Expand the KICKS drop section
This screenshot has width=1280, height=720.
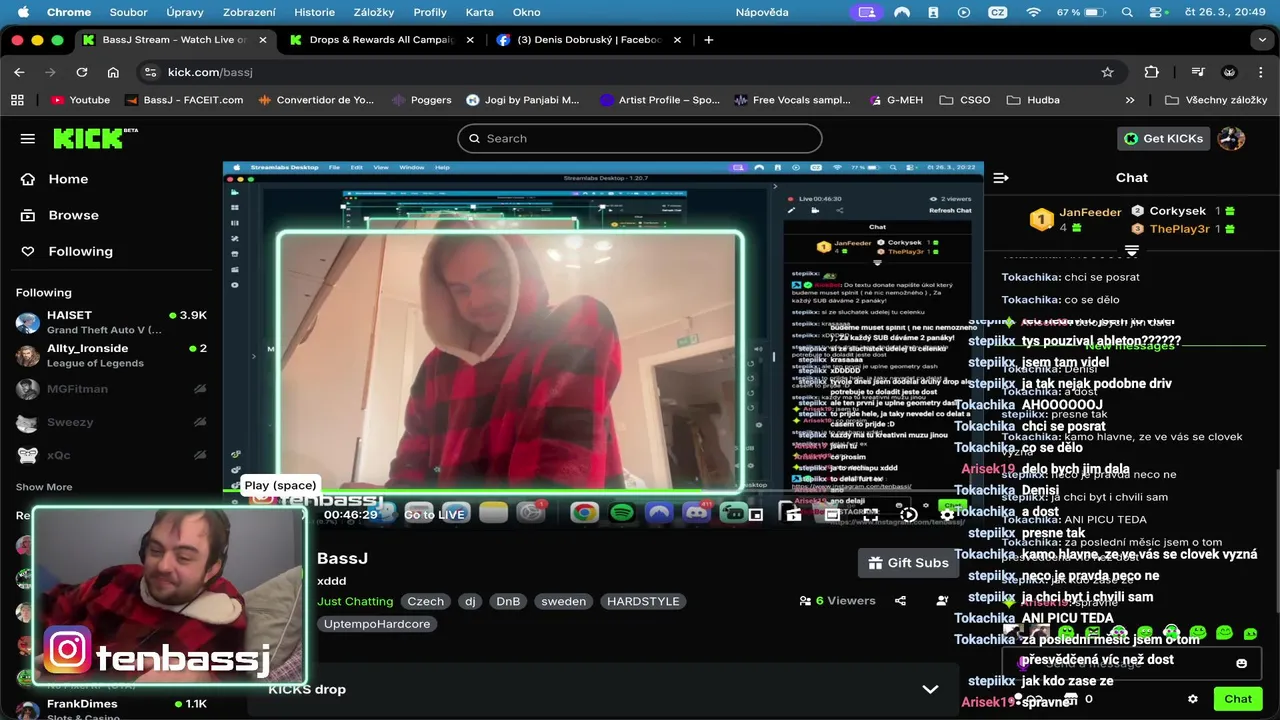click(930, 689)
